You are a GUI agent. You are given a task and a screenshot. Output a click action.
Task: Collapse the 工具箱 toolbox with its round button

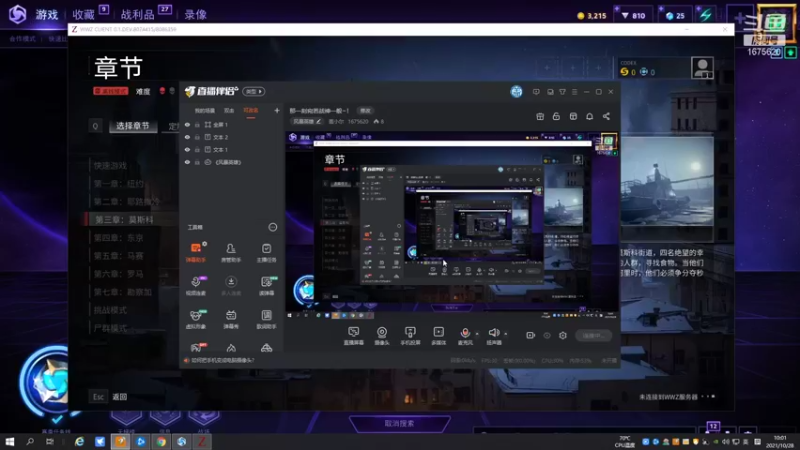273,227
